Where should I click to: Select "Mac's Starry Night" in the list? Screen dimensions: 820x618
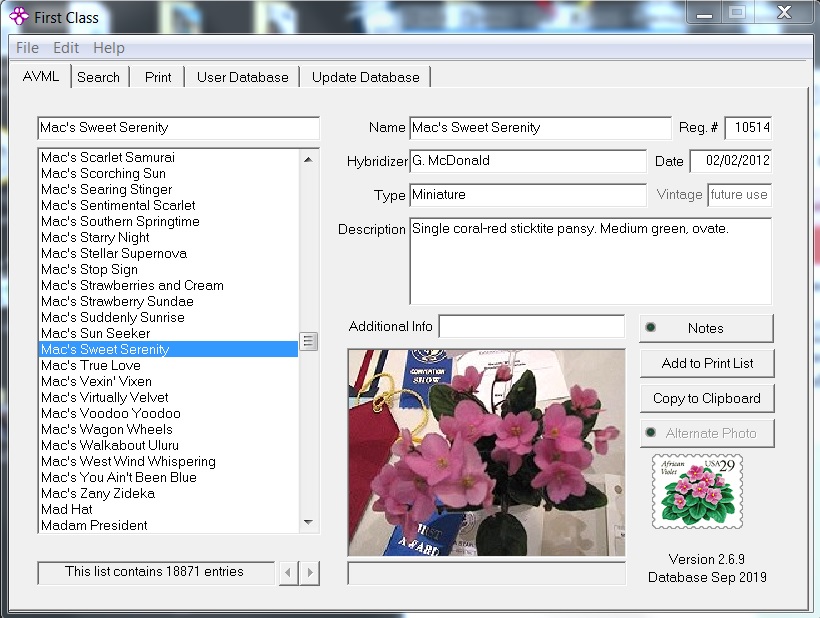click(168, 237)
